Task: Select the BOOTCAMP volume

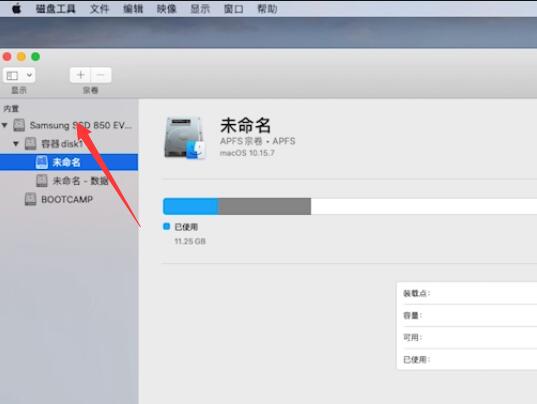Action: pos(69,199)
